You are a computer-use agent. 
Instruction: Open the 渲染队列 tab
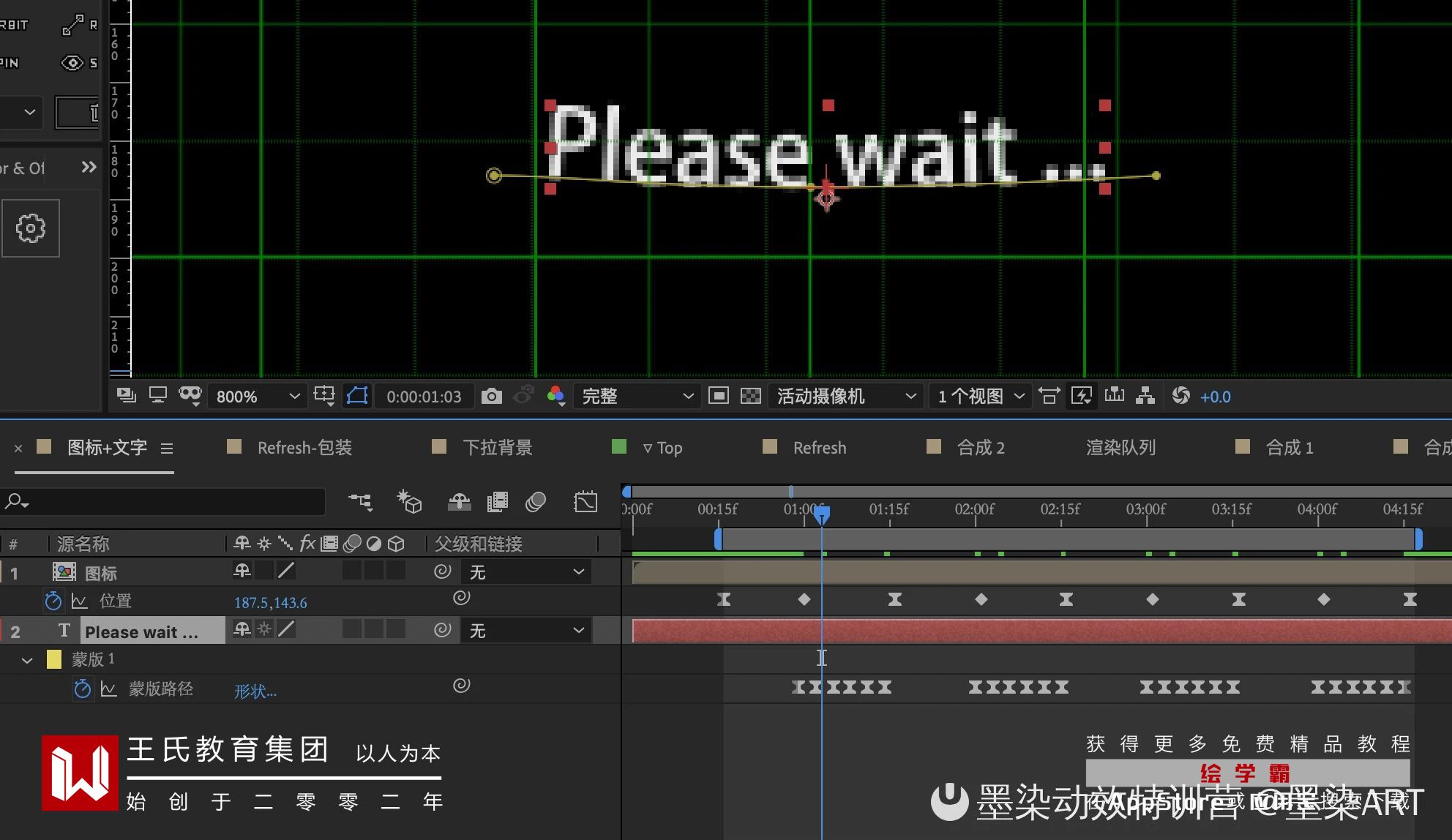tap(1120, 447)
